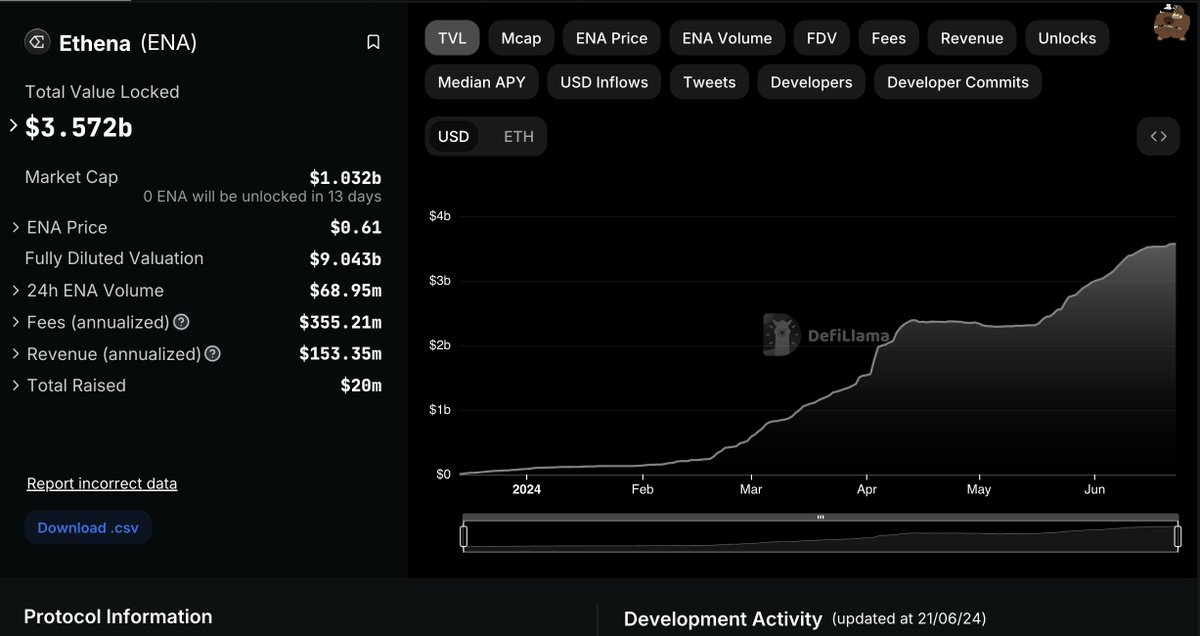
Task: Expand the Fees (annualized) row
Action: (x=16, y=322)
